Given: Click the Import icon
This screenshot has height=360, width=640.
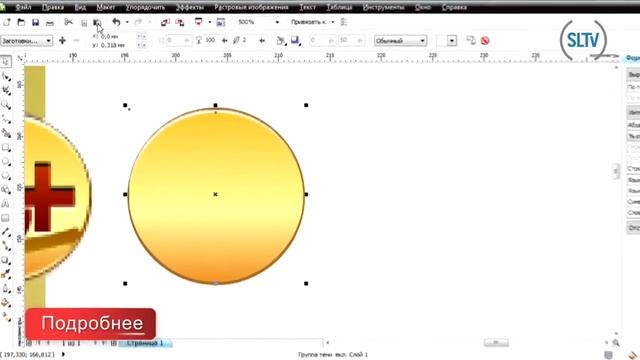Looking at the screenshot, I should pos(165,22).
